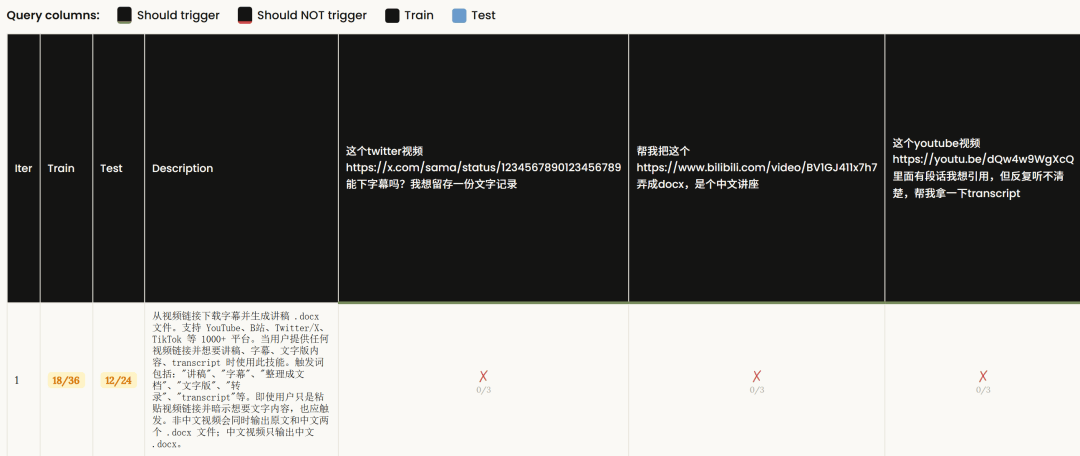
Task: Select the 'Test' legend label
Action: tap(483, 16)
